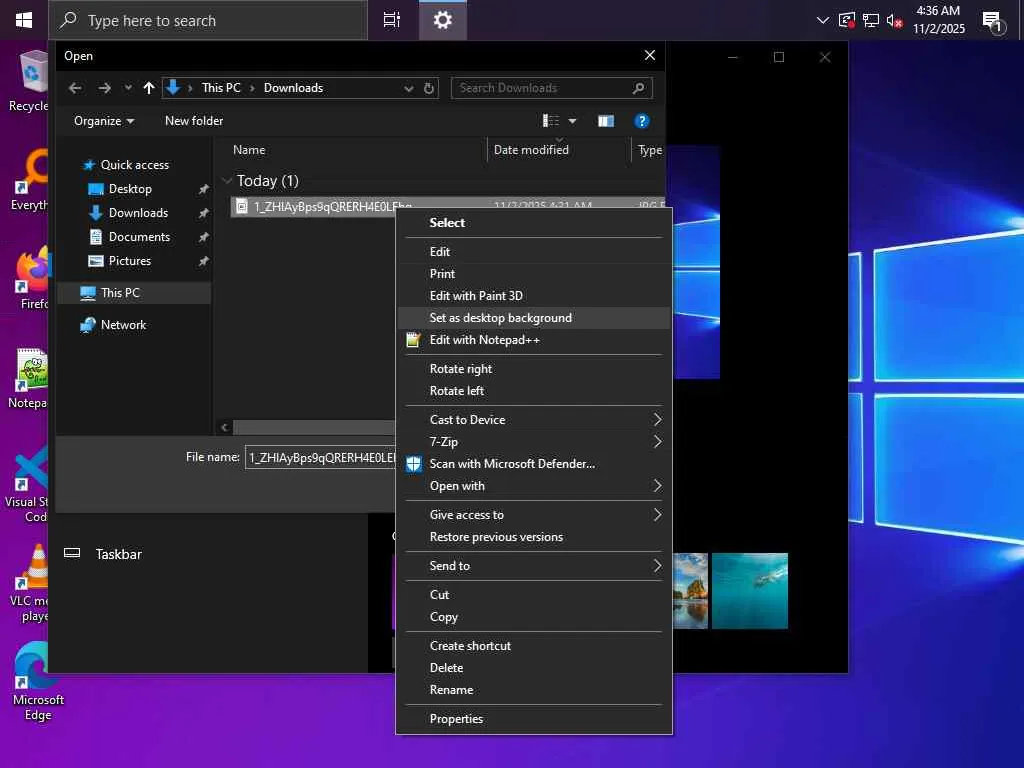Viewport: 1024px width, 768px height.
Task: Choose Set as desktop background
Action: [500, 318]
